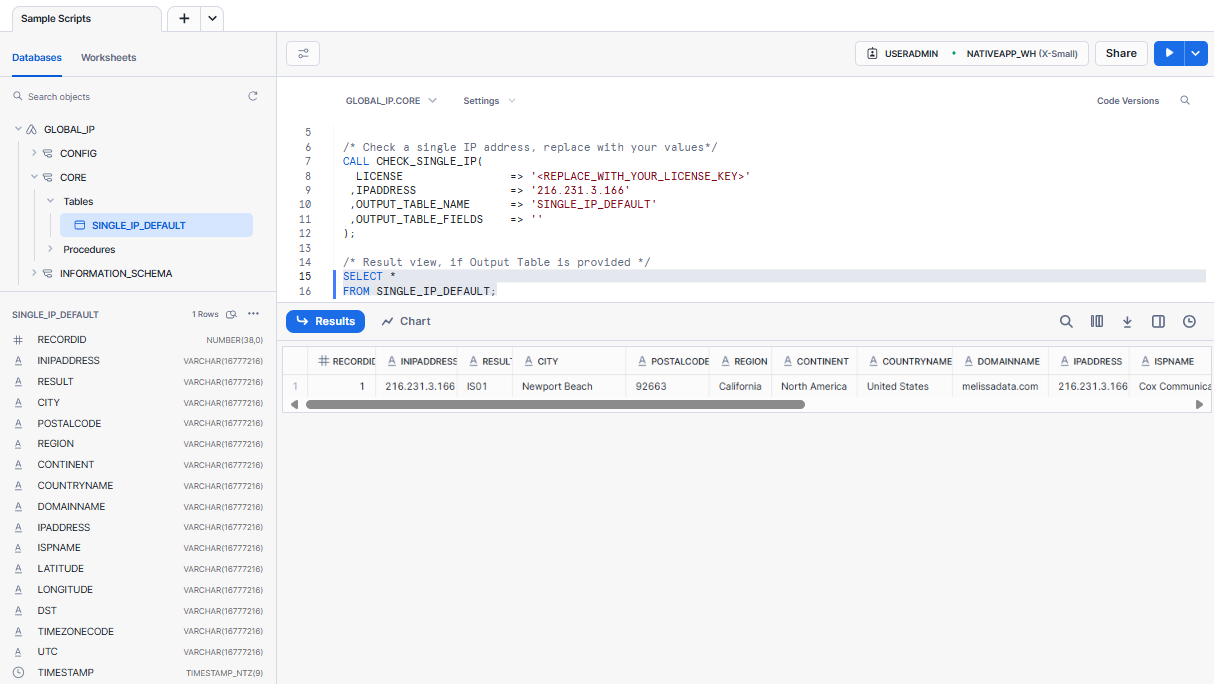Click the GLOBAL_IP database icon
The width and height of the screenshot is (1214, 684).
click(x=31, y=130)
